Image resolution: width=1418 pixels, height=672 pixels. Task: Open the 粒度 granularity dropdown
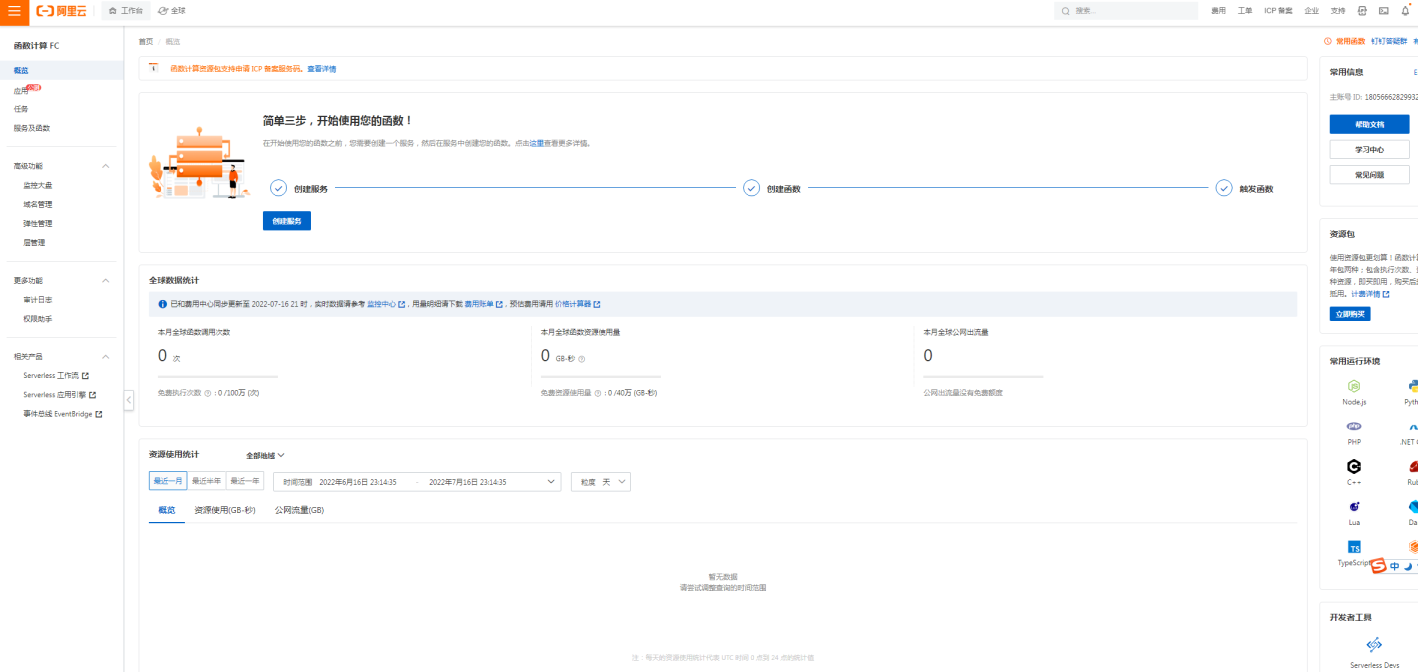(601, 482)
